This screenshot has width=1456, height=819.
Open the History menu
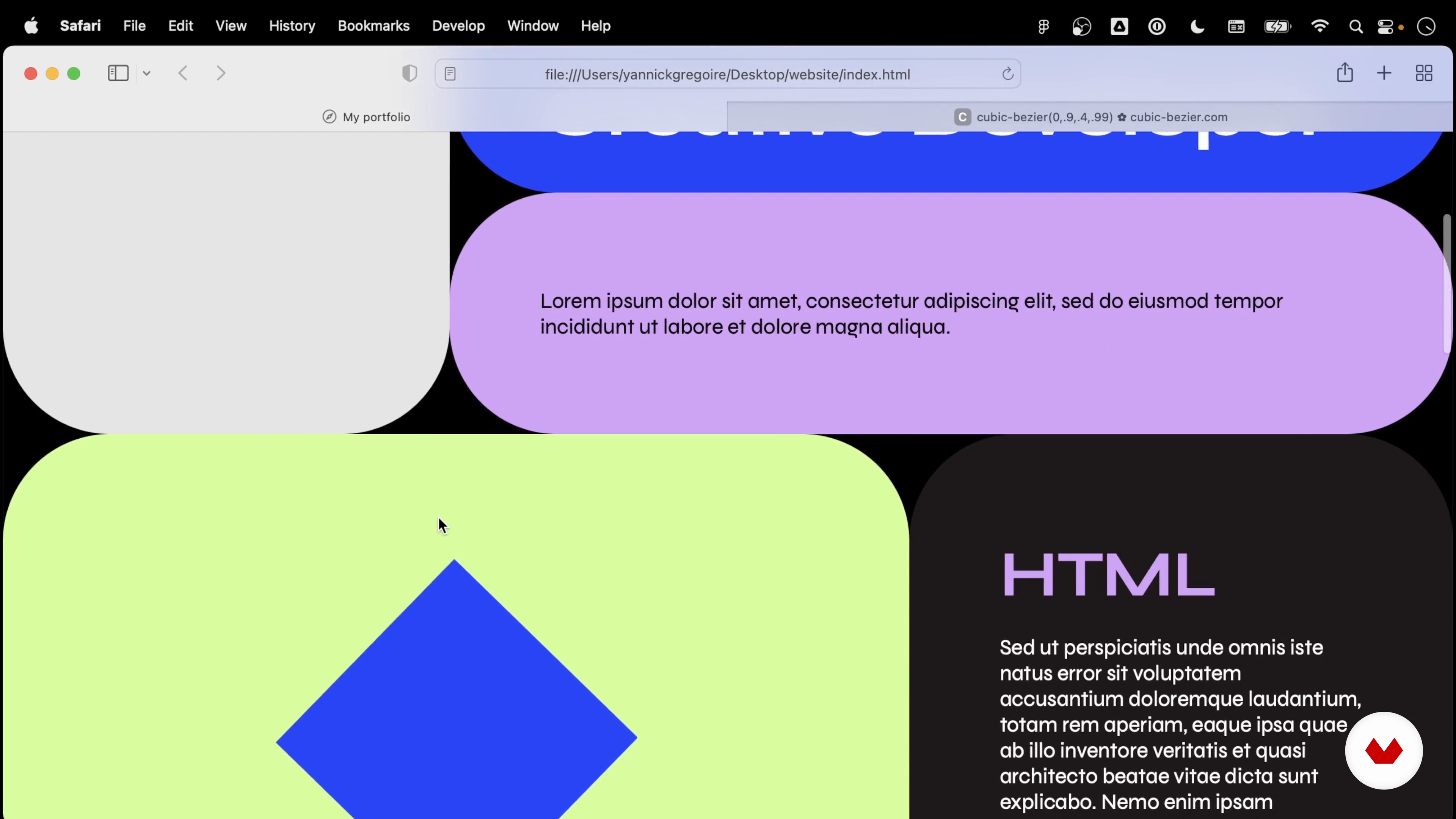(292, 26)
